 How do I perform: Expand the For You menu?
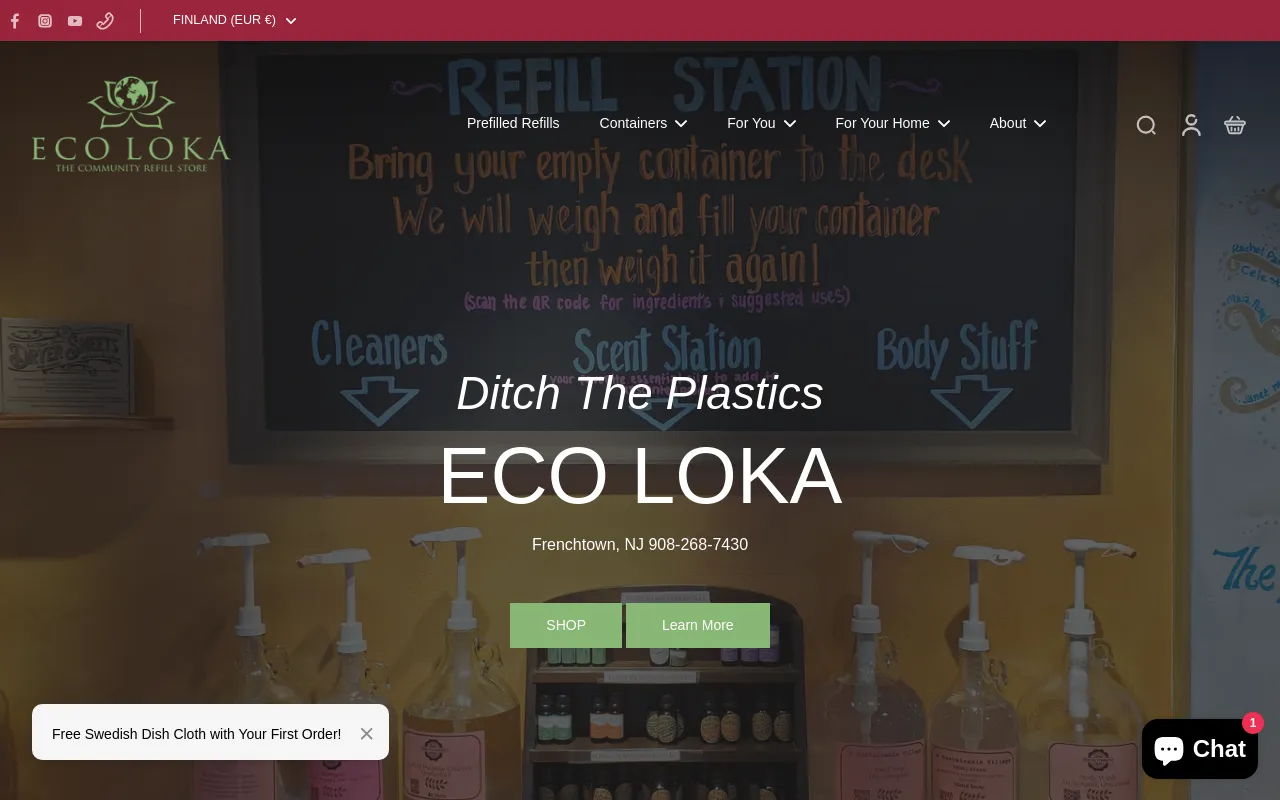click(761, 123)
